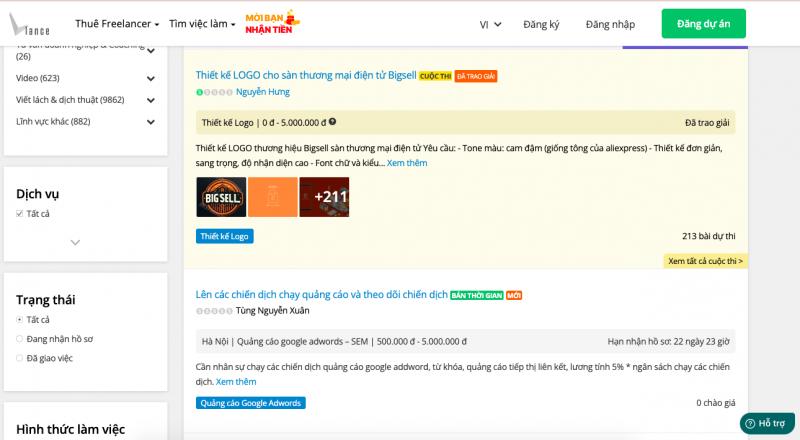Open the Mời bạn nhận tiền promo banner
The image size is (800, 440).
tap(272, 23)
